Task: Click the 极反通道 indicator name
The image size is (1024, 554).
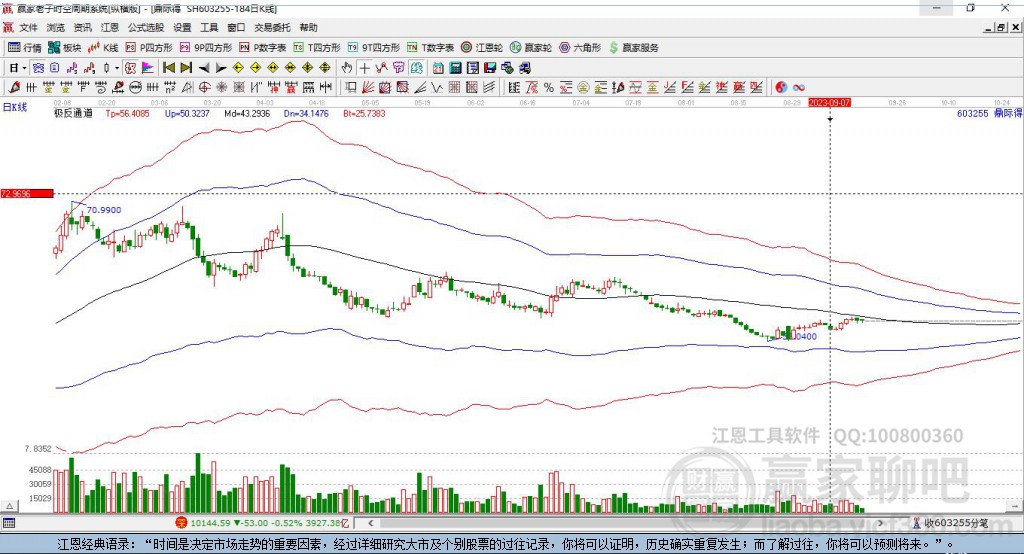Action: click(x=73, y=114)
